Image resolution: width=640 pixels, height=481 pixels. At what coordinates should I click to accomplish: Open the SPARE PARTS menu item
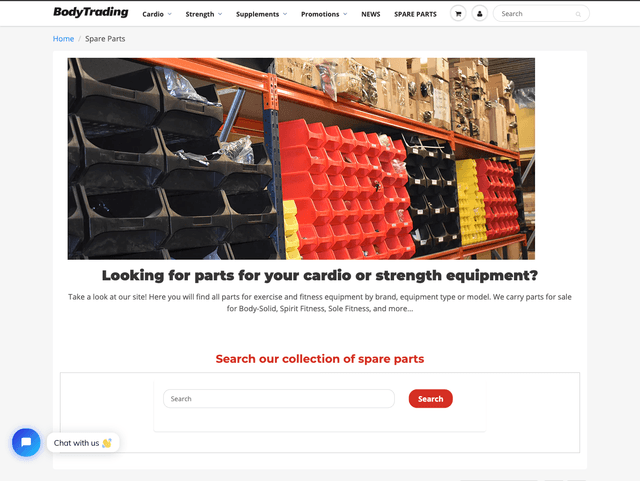(415, 14)
